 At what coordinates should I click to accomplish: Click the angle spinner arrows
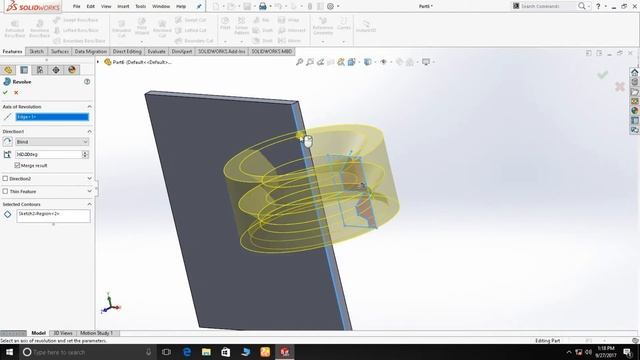coord(85,154)
